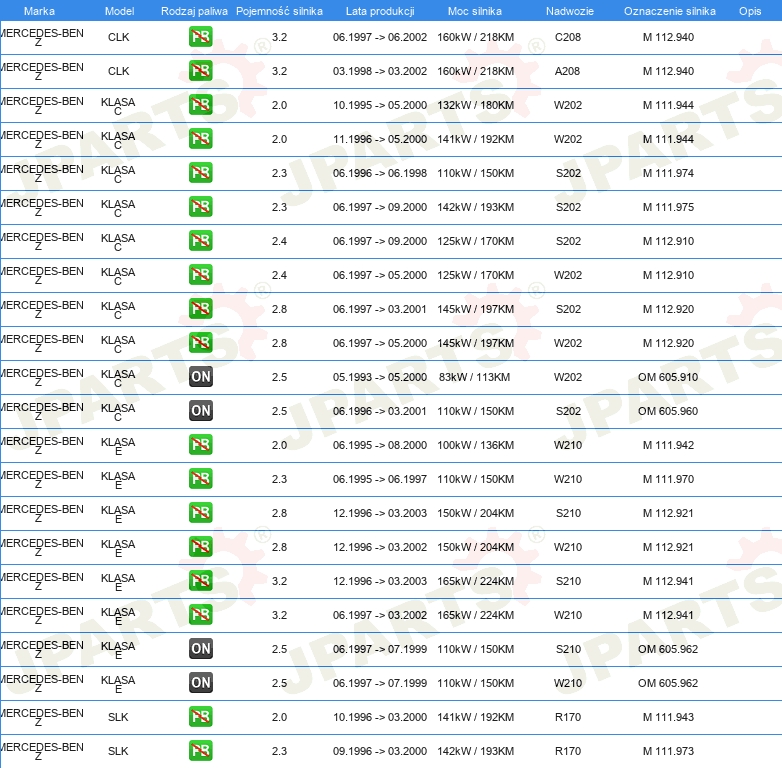Click PB fuel icon for SLK M 111.973
782x768 pixels.
coord(200,751)
